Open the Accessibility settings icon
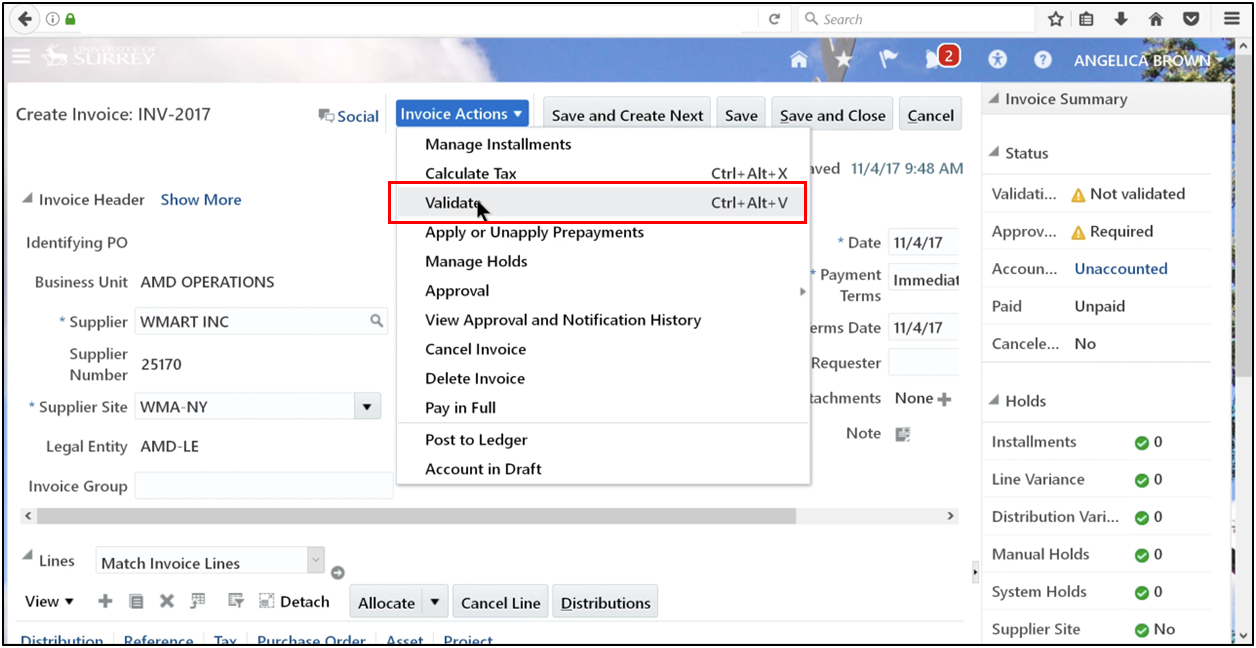The width and height of the screenshot is (1256, 648). pyautogui.click(x=997, y=59)
